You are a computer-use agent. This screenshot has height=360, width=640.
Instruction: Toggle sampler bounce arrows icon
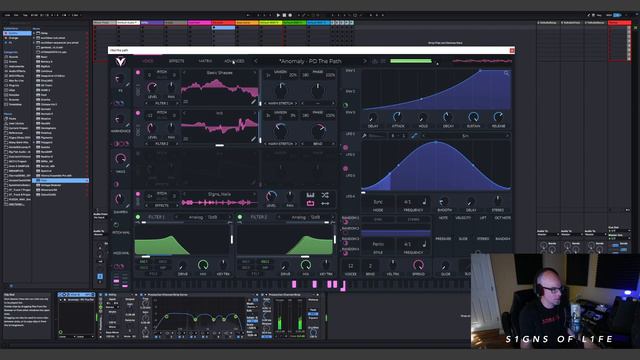[325, 203]
